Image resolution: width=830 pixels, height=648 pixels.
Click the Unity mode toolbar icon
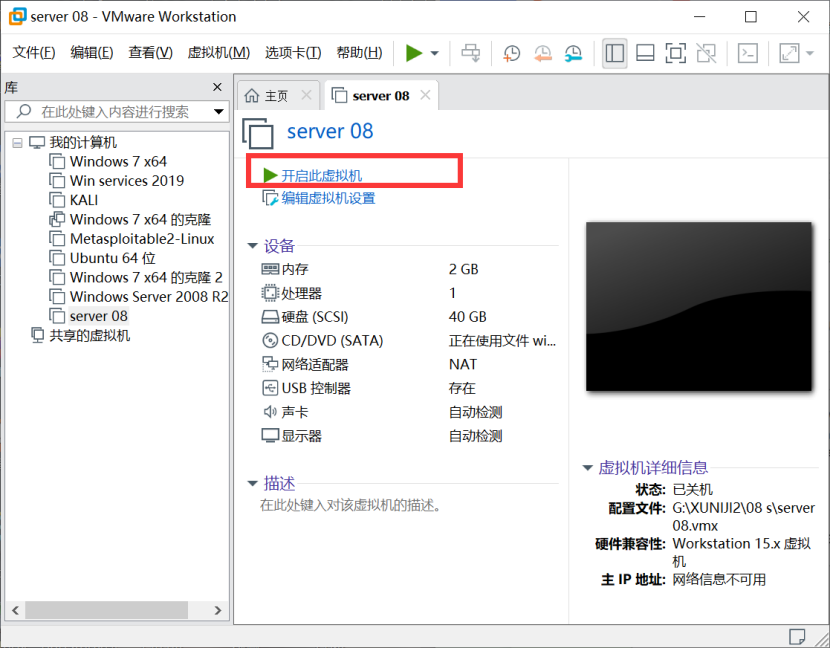click(706, 53)
